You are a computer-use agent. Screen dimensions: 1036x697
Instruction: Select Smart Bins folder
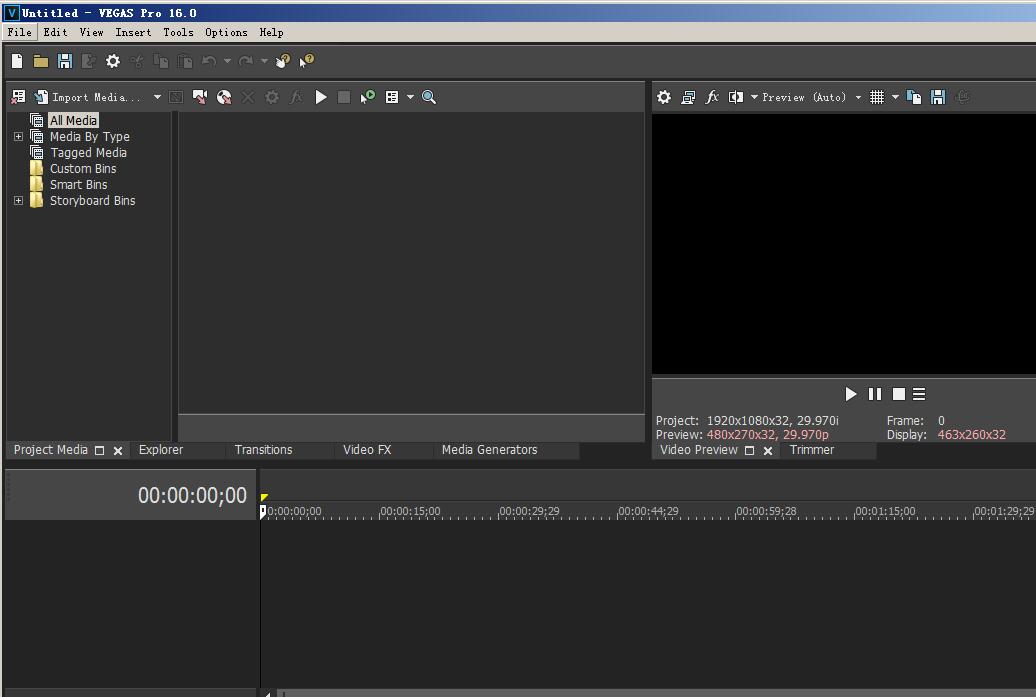coord(78,185)
